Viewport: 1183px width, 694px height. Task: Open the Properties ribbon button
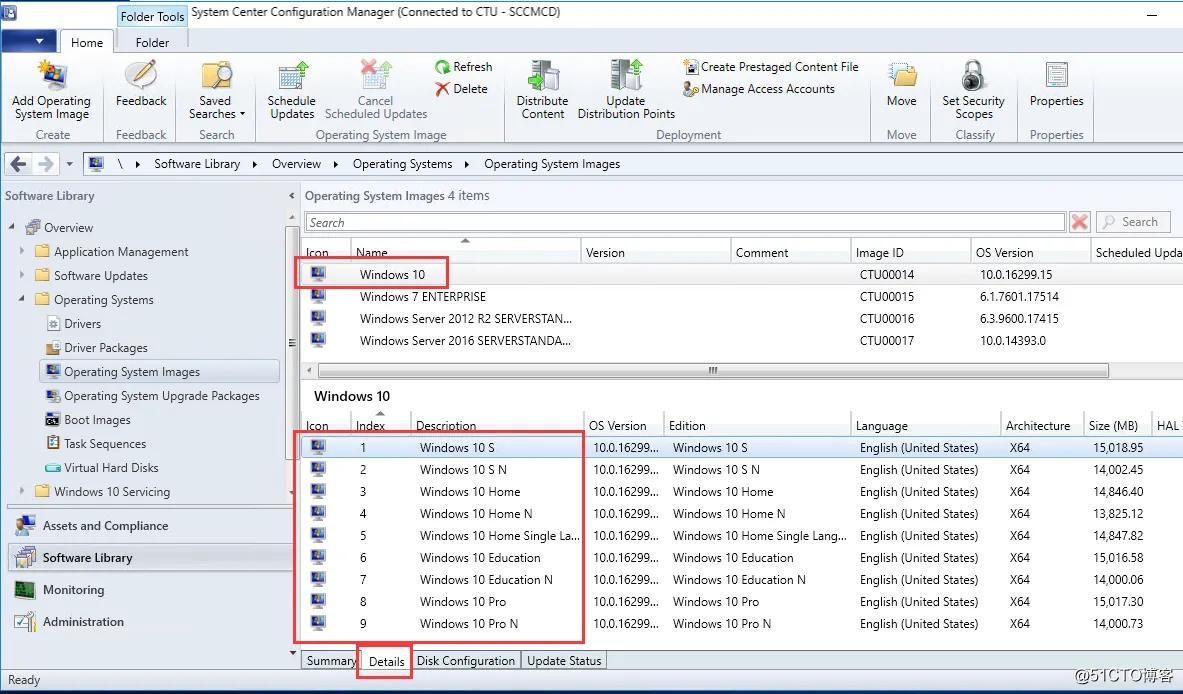[x=1056, y=84]
